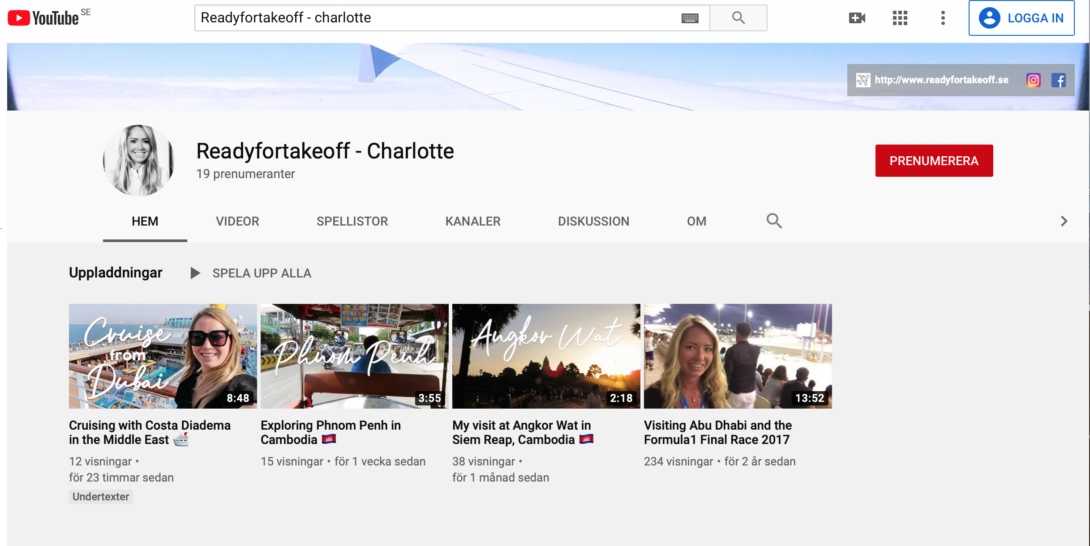This screenshot has width=1090, height=546.
Task: Click the search magnifier button
Action: coord(738,18)
